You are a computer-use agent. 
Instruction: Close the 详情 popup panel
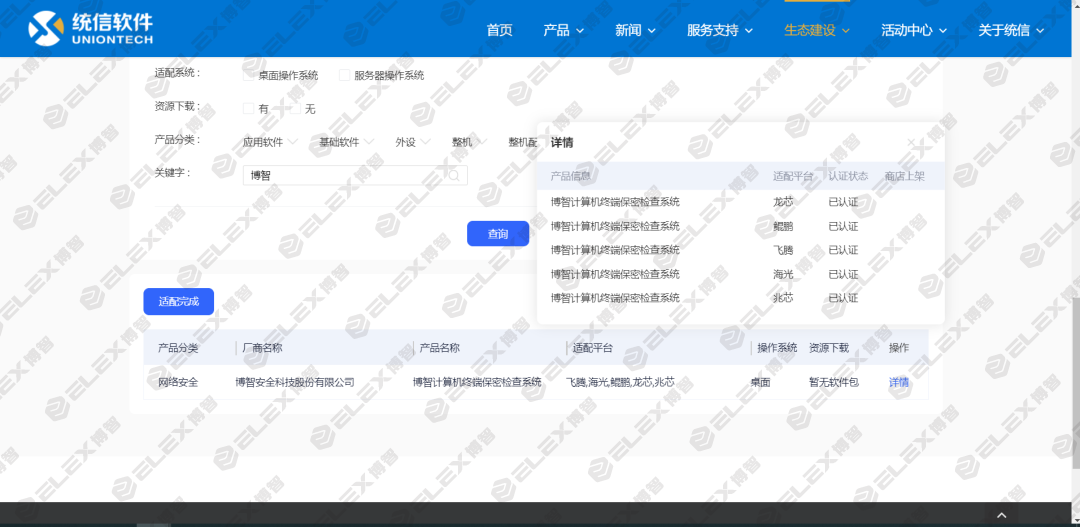912,143
